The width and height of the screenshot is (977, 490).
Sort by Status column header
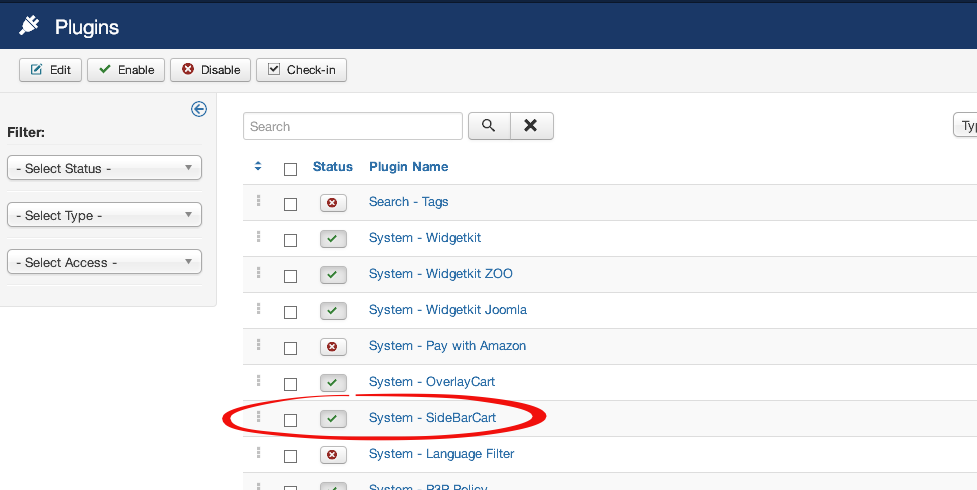332,166
